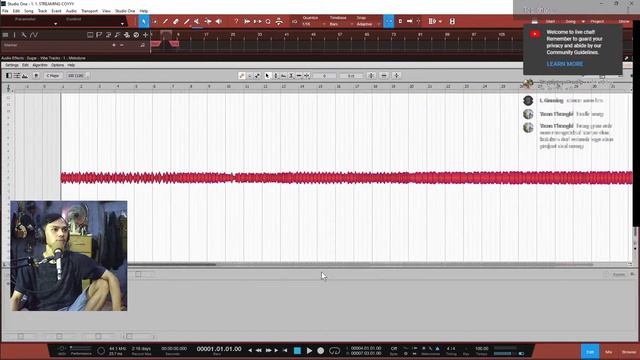Open the Audio menu

(x=71, y=11)
